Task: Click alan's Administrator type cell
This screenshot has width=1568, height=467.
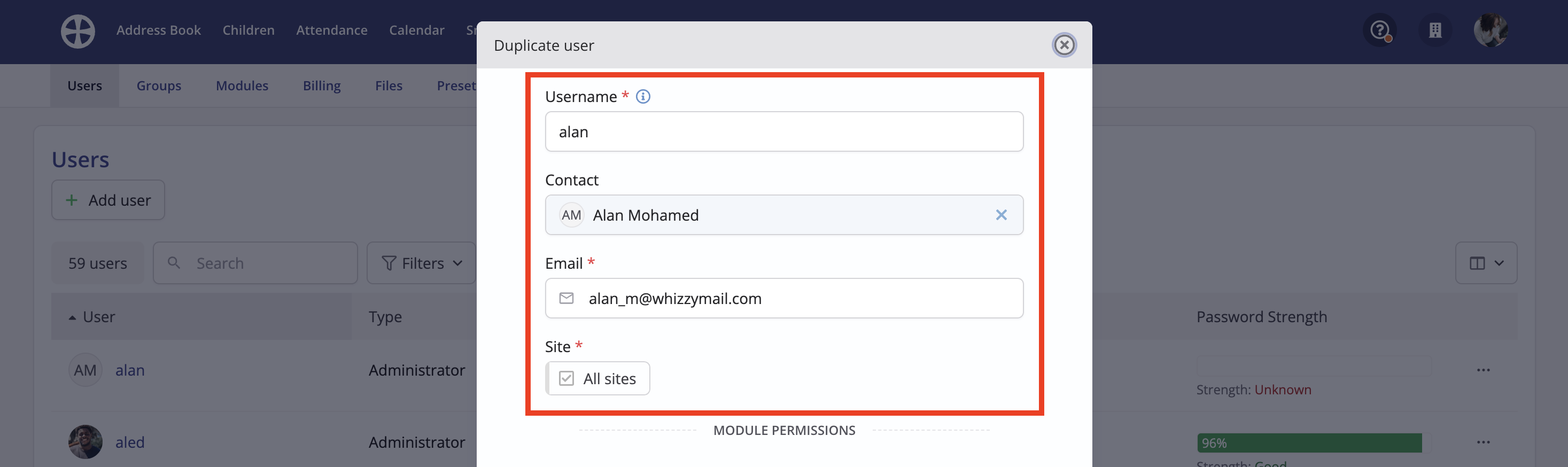Action: click(x=417, y=370)
